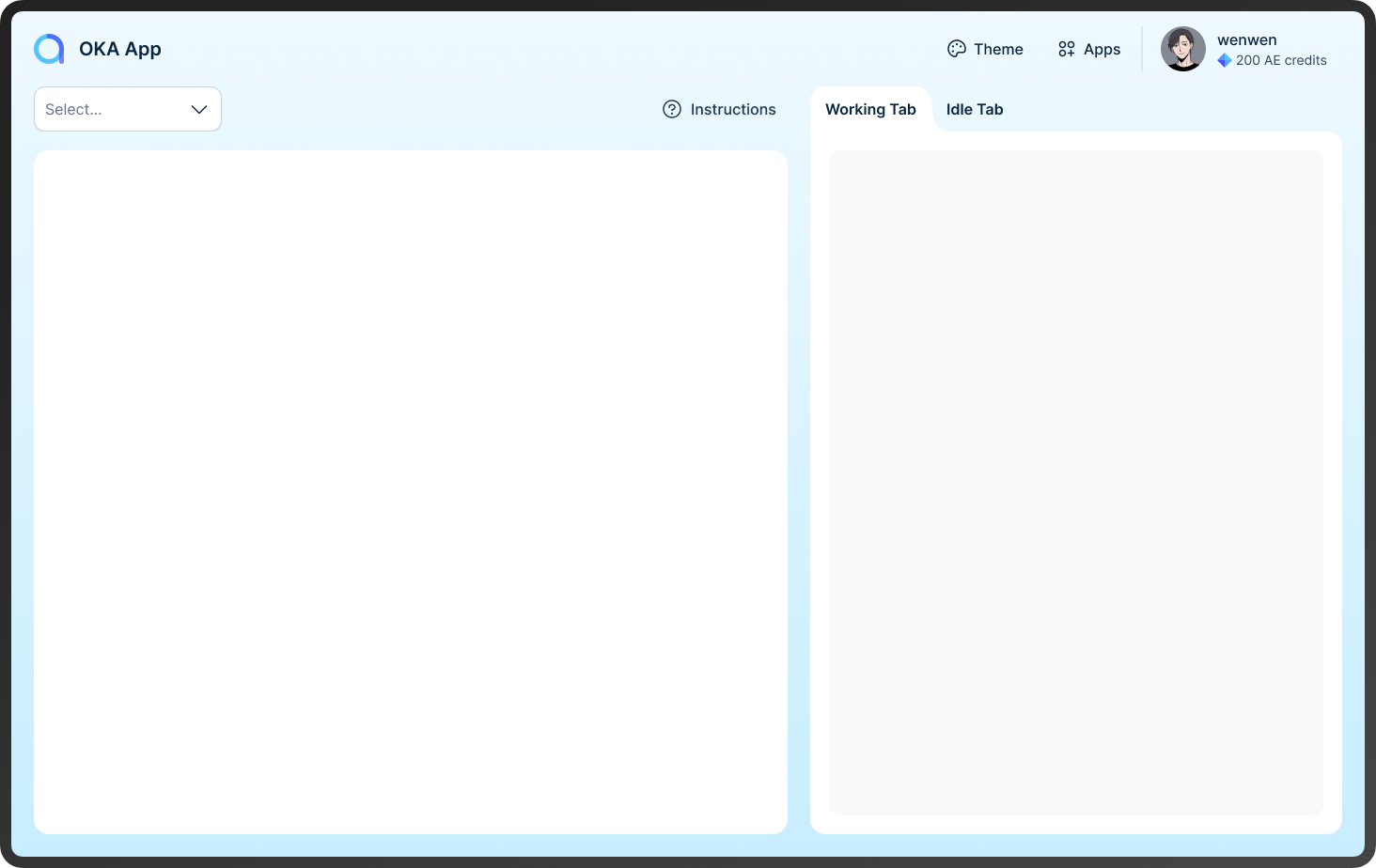Viewport: 1376px width, 868px height.
Task: Click the wenwen username text
Action: tap(1246, 39)
